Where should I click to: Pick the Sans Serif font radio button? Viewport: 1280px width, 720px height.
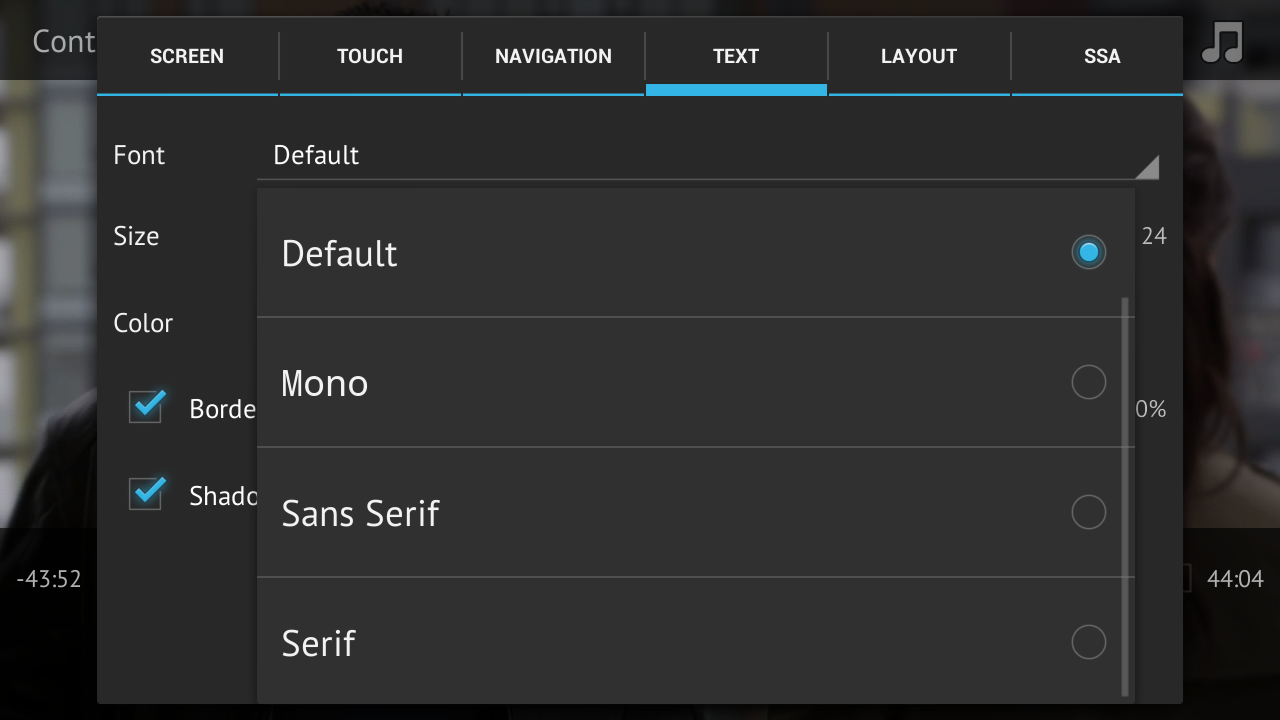(1088, 512)
